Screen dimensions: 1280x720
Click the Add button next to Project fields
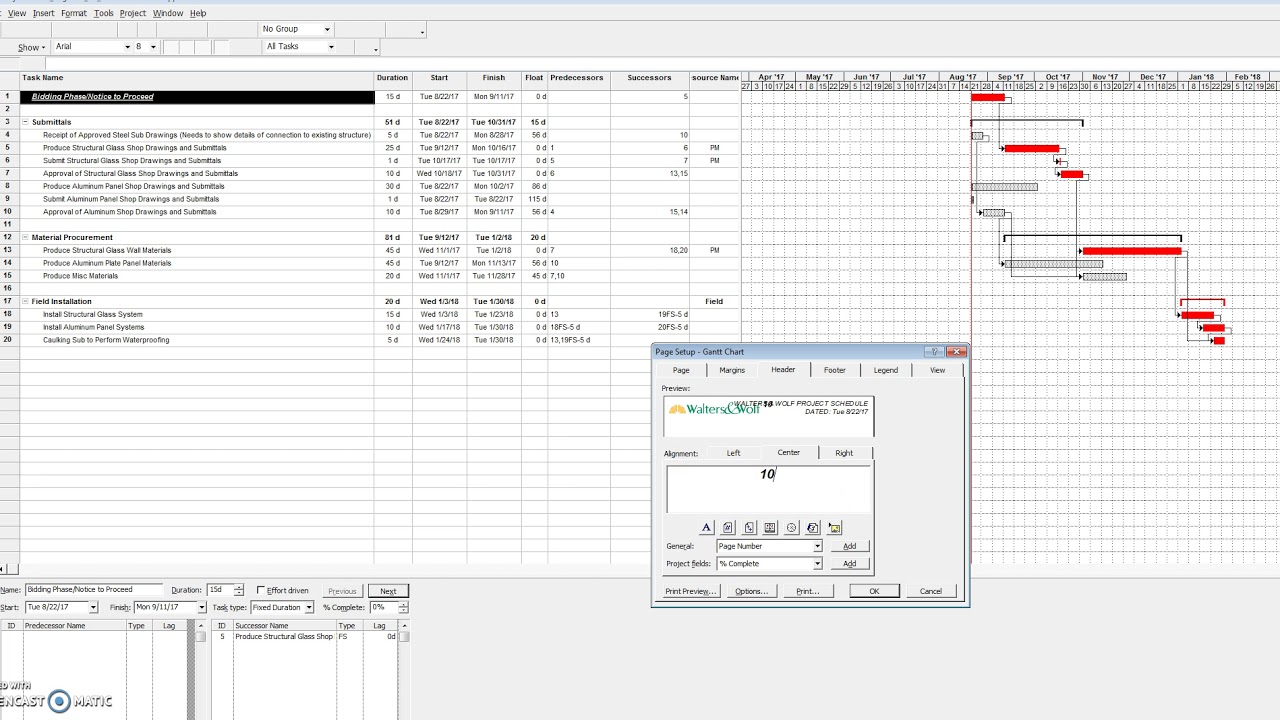(x=849, y=564)
